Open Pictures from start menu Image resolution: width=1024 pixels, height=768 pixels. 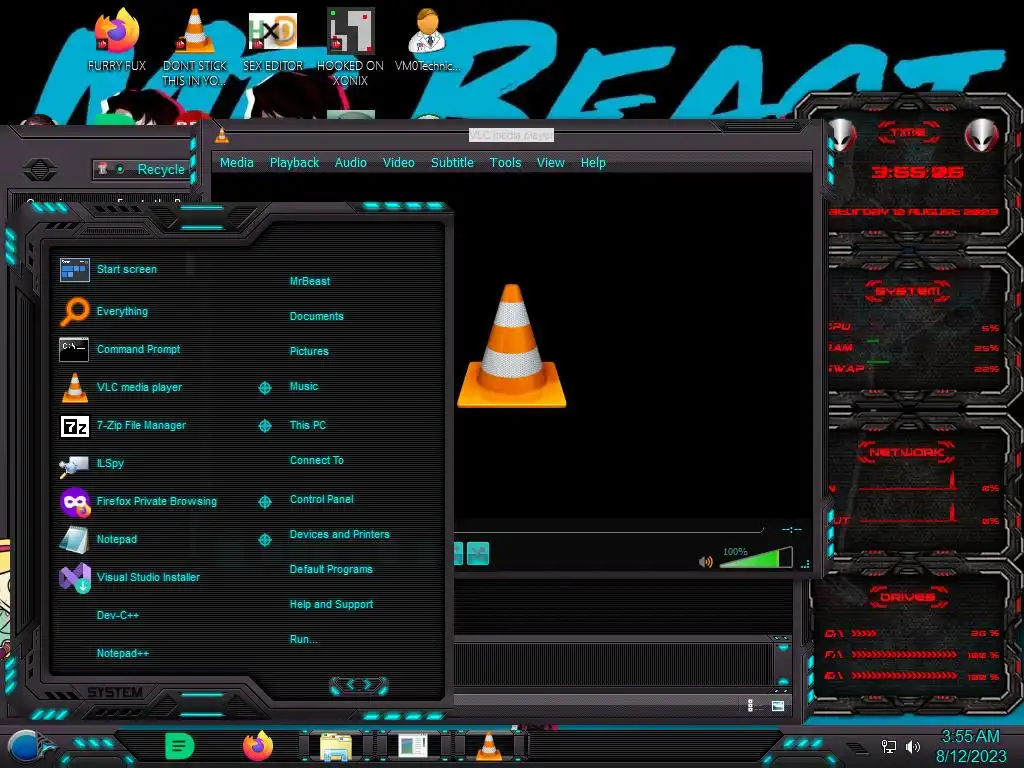[x=309, y=351]
